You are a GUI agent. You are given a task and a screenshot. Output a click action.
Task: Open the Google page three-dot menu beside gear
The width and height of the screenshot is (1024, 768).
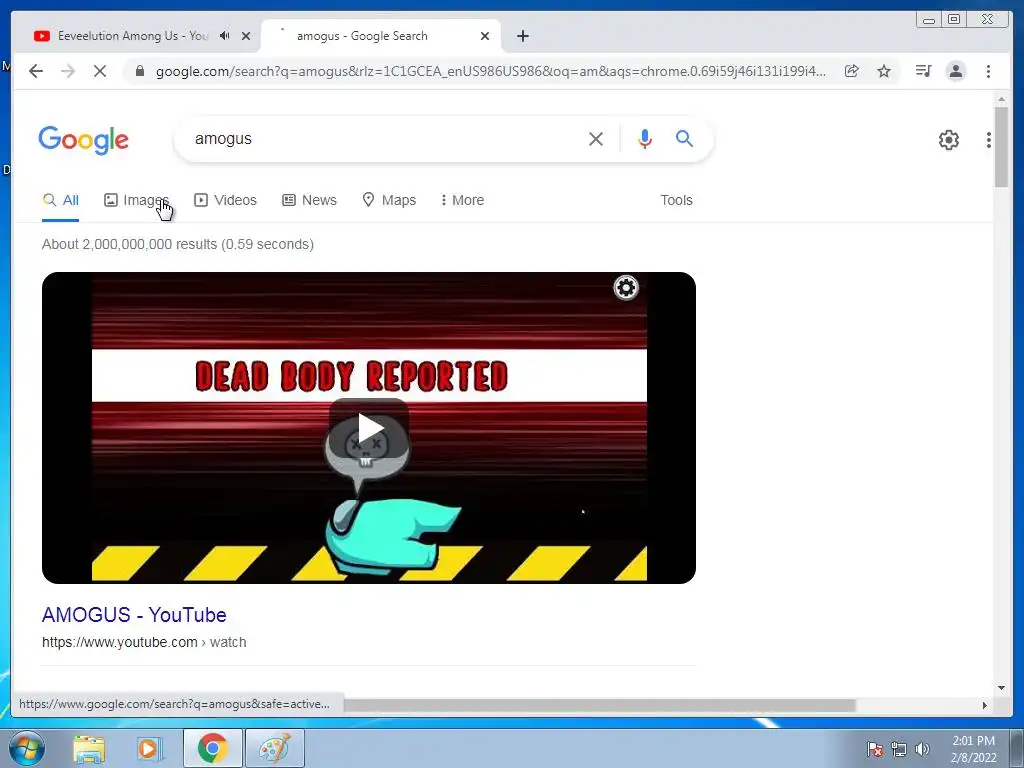click(989, 140)
